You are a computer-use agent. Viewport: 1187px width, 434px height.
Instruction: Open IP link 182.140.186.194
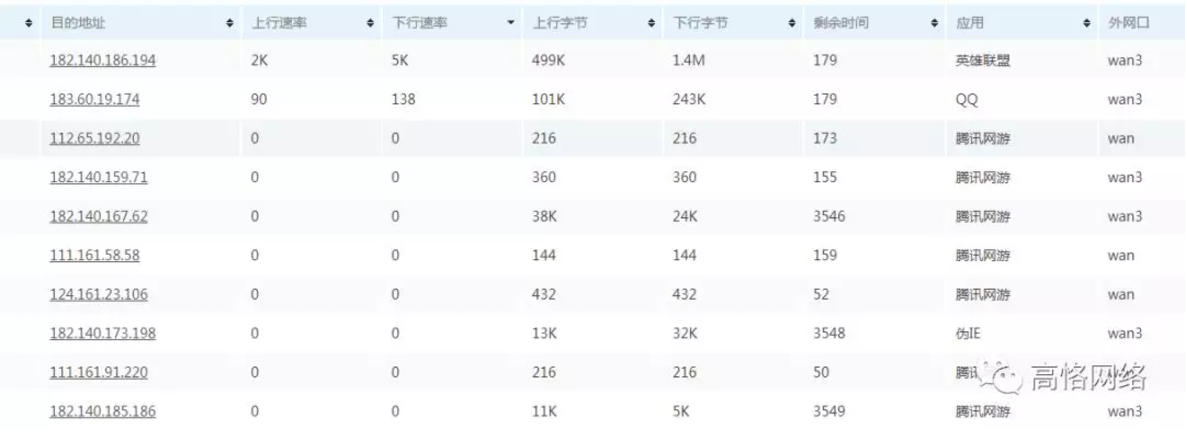click(103, 61)
